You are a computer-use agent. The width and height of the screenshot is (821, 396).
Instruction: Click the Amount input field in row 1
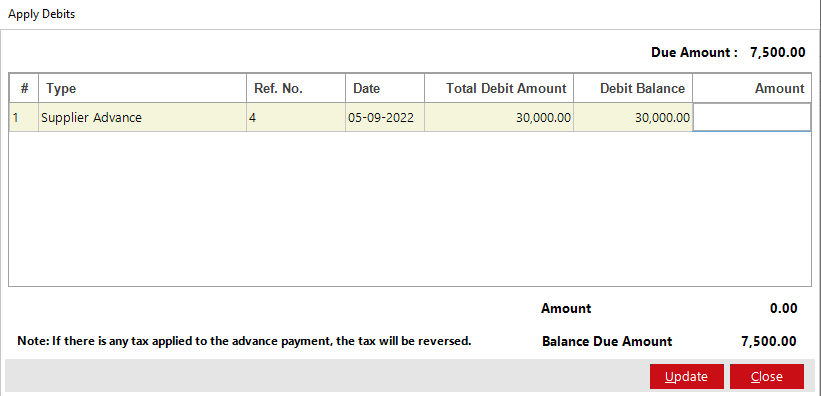click(x=751, y=117)
